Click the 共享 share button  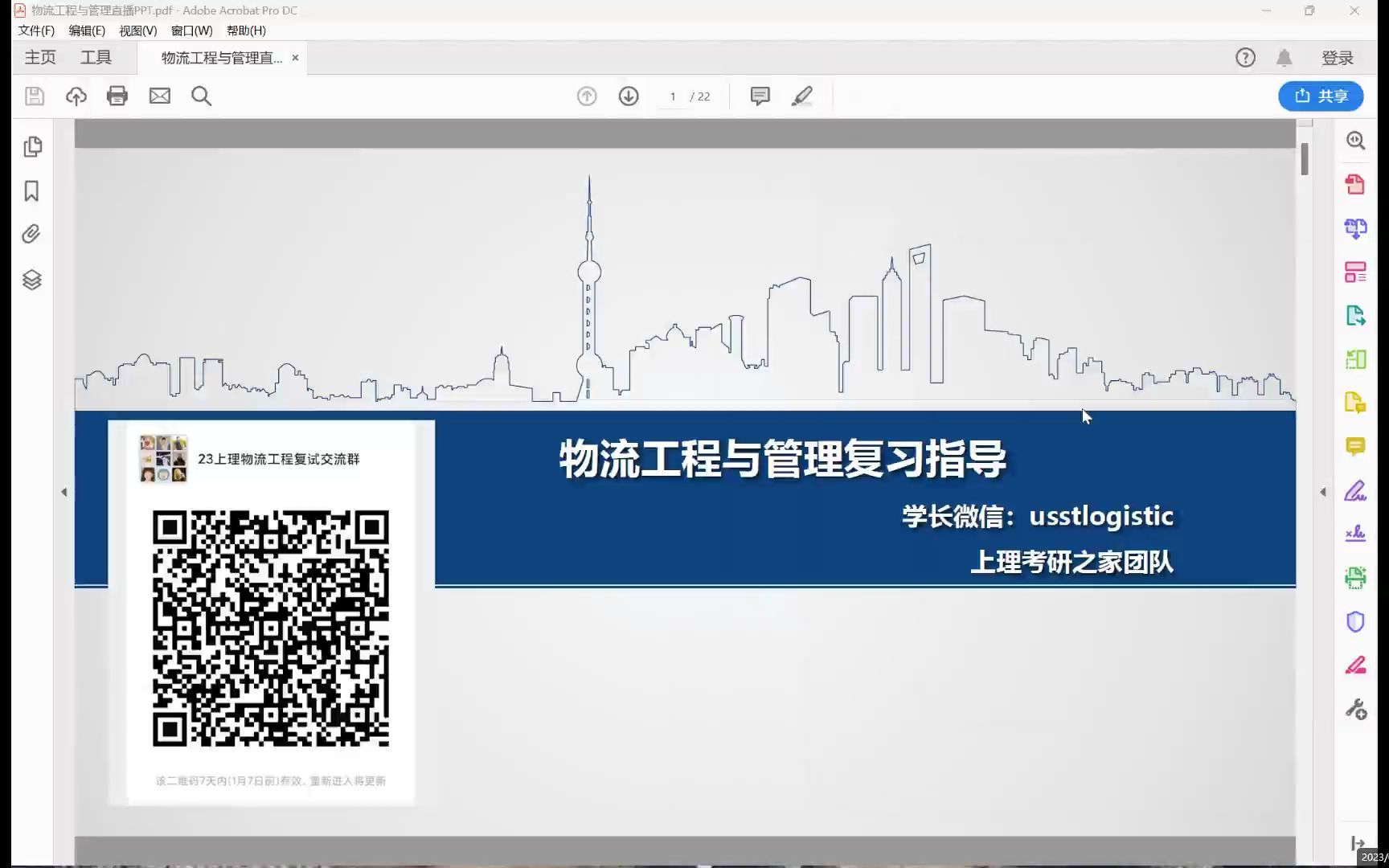[1321, 96]
